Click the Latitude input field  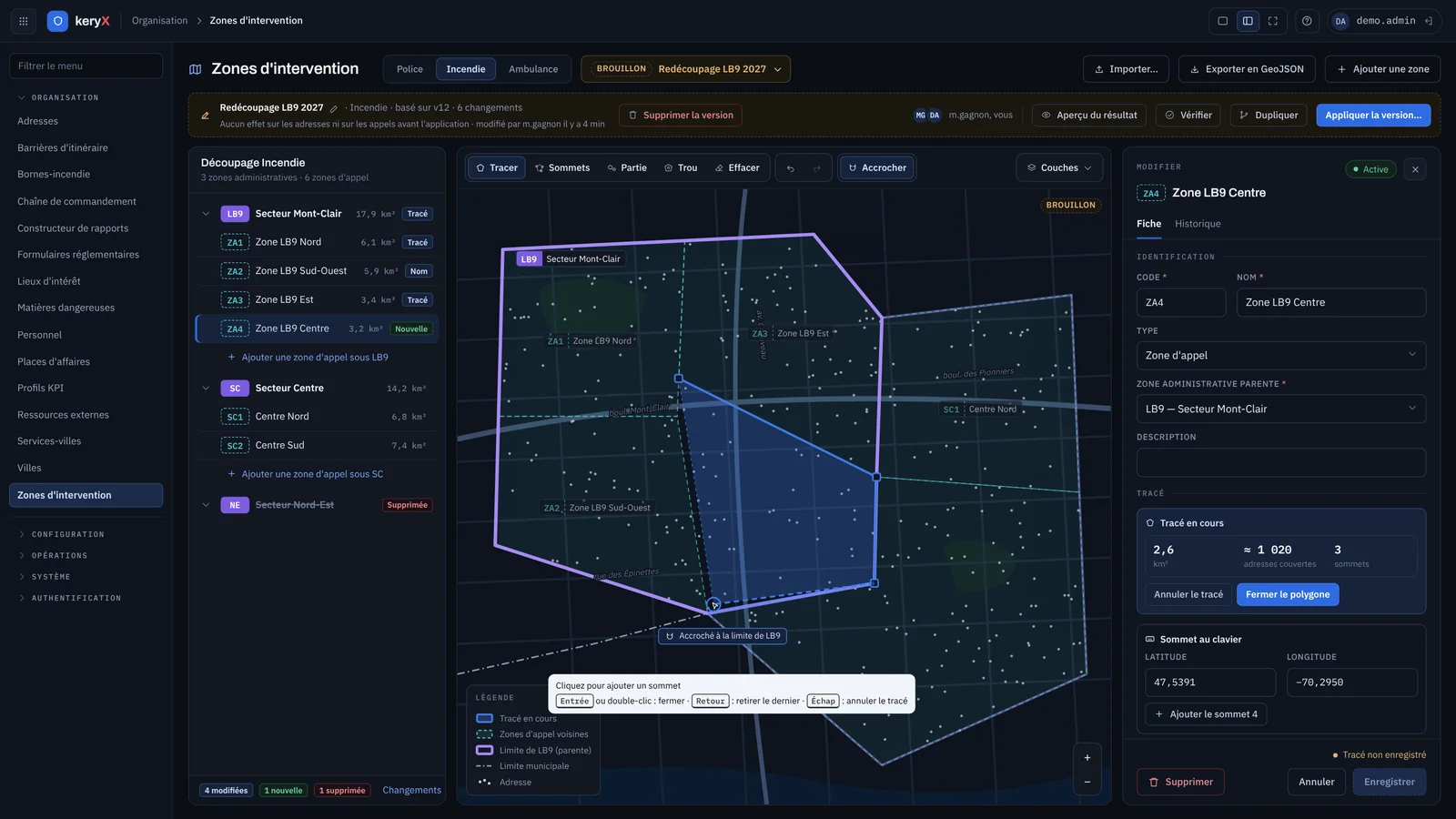1209,682
